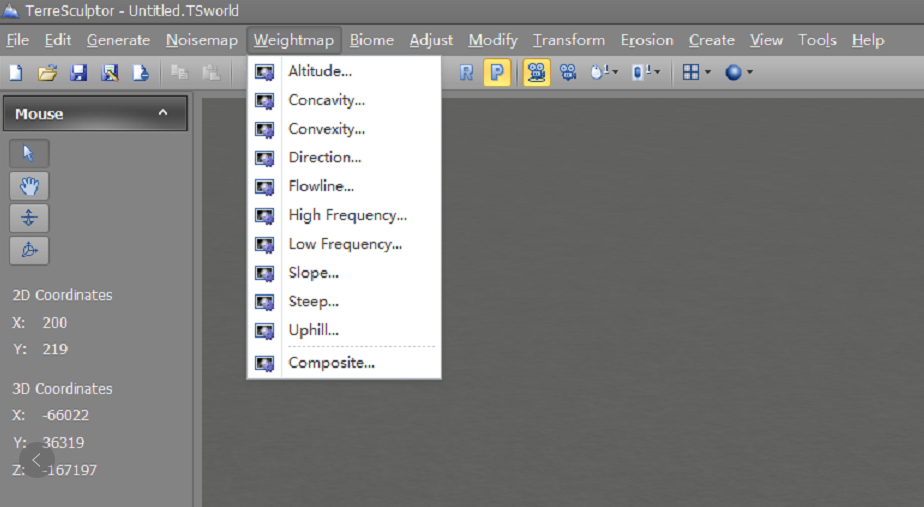Click the 2D X value 200
The width and height of the screenshot is (924, 507).
tap(55, 323)
